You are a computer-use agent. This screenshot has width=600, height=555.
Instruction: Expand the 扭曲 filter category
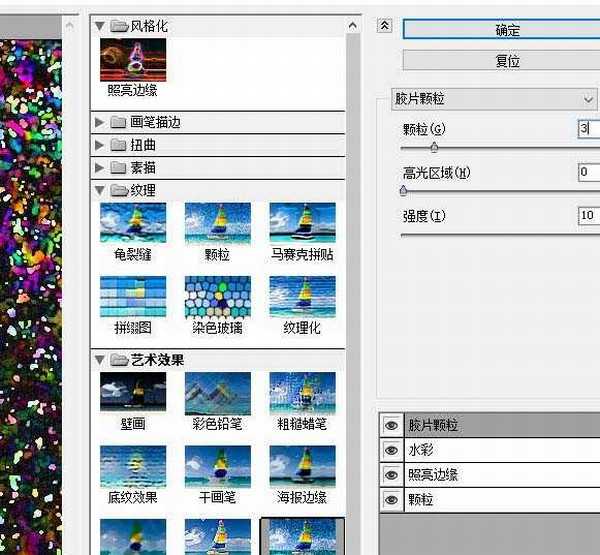(x=100, y=145)
